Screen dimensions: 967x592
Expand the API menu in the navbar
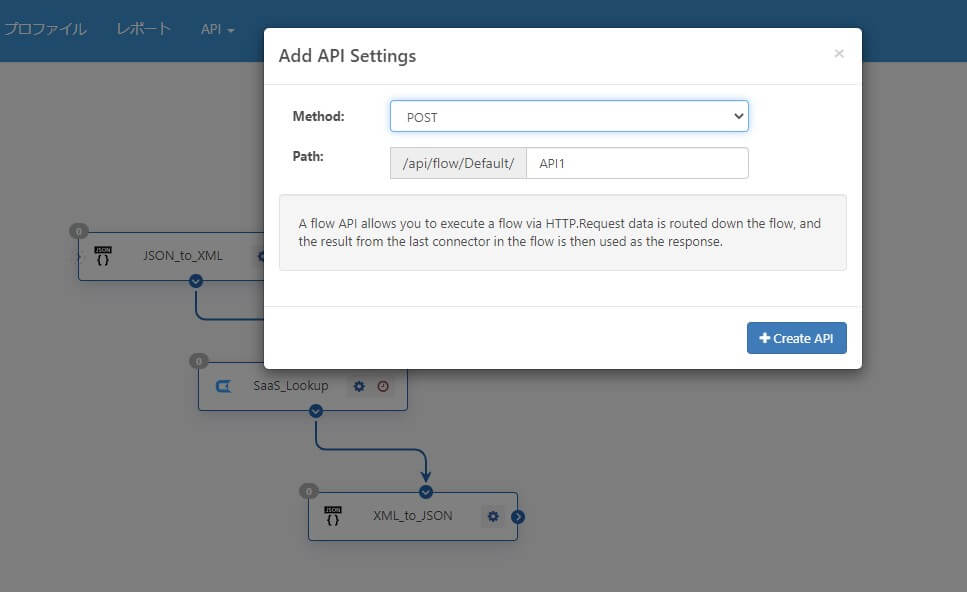pyautogui.click(x=217, y=29)
